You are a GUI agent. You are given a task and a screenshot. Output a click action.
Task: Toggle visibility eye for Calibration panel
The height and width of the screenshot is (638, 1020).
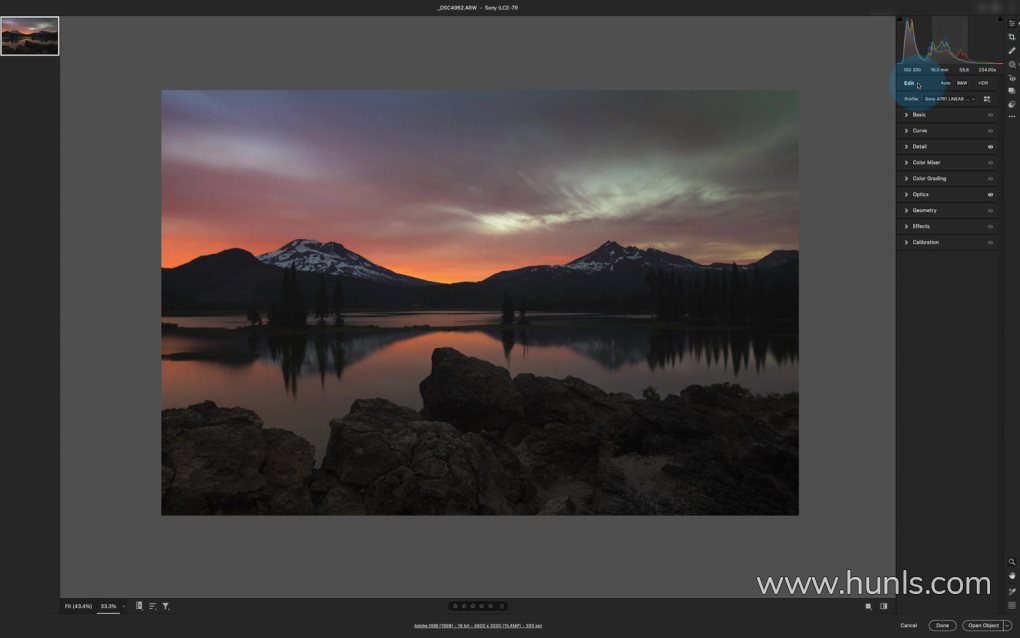click(x=991, y=243)
